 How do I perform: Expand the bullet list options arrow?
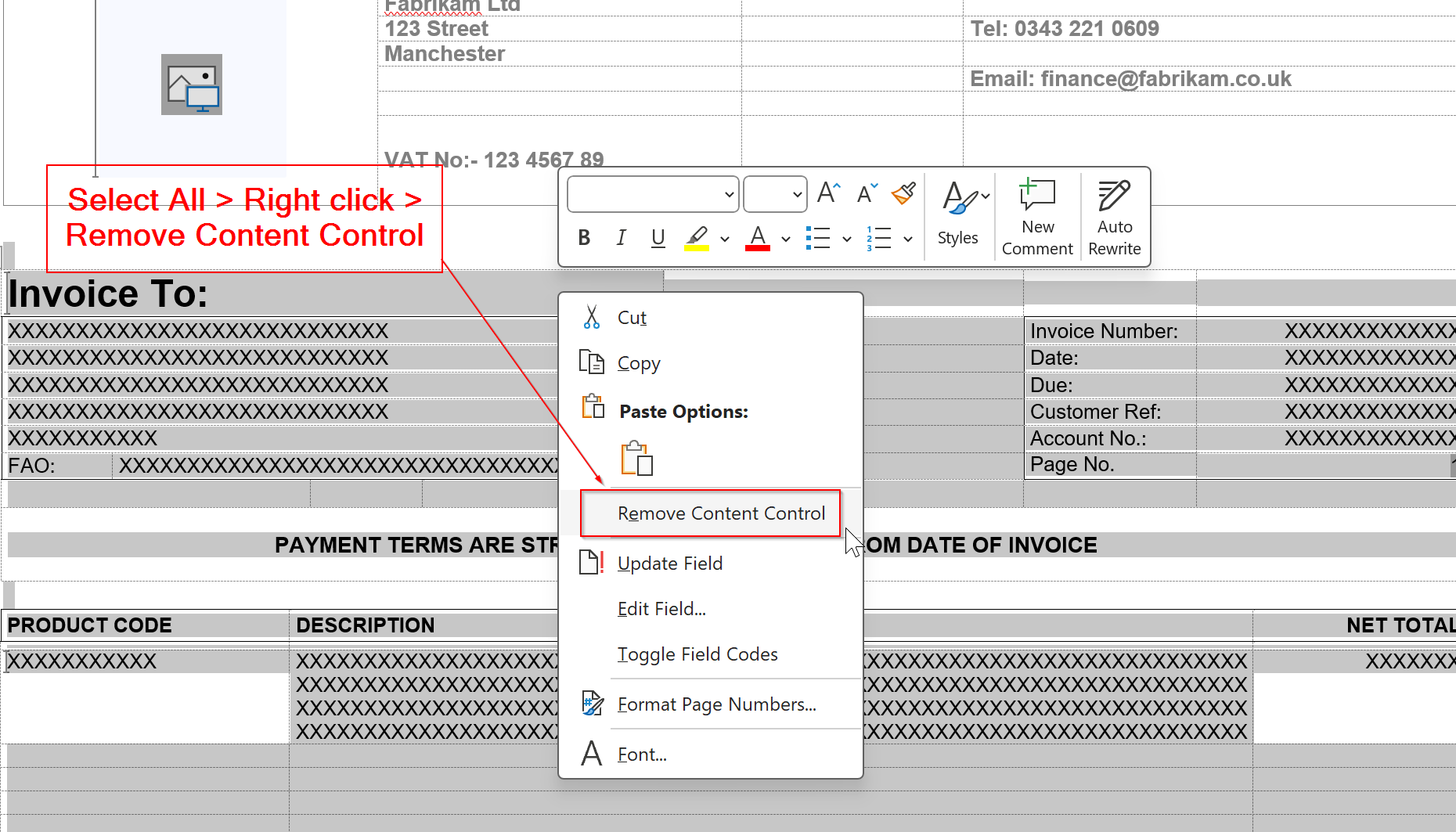pyautogui.click(x=847, y=239)
